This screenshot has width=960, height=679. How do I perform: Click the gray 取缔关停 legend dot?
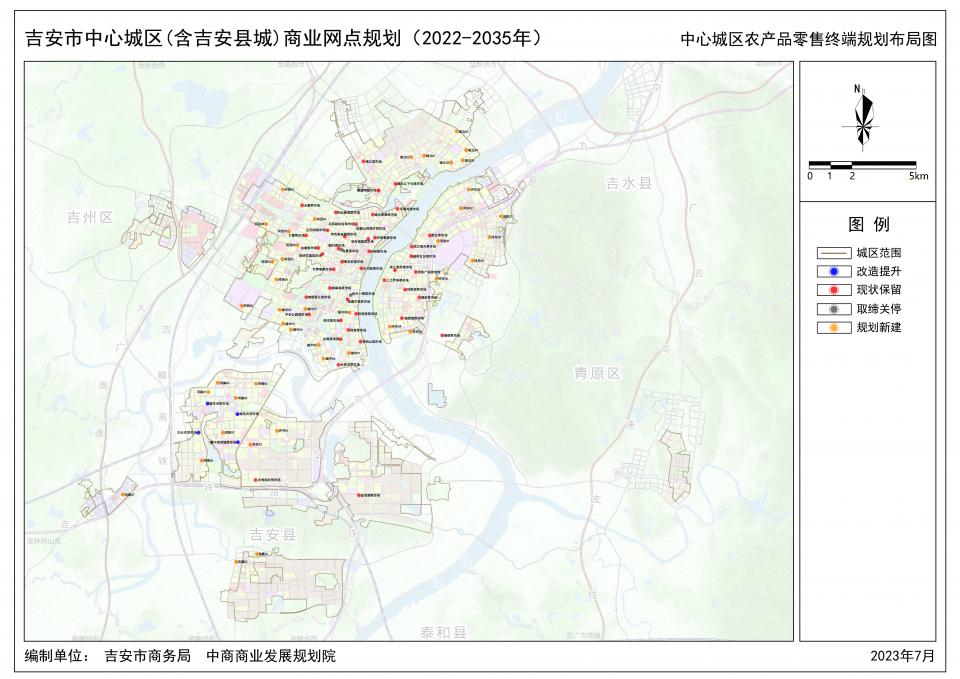click(x=832, y=309)
